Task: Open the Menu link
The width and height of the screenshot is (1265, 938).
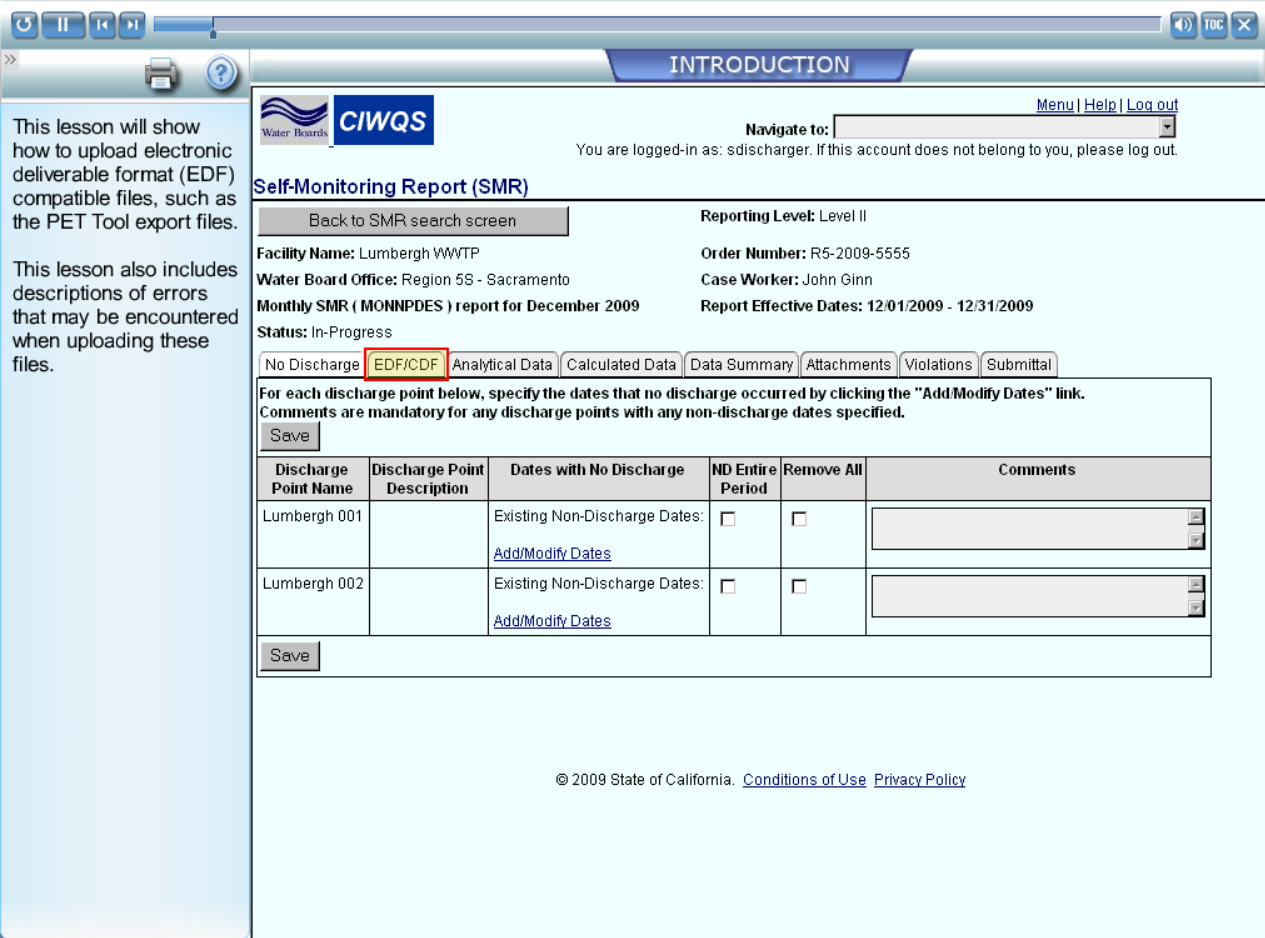Action: click(1055, 105)
